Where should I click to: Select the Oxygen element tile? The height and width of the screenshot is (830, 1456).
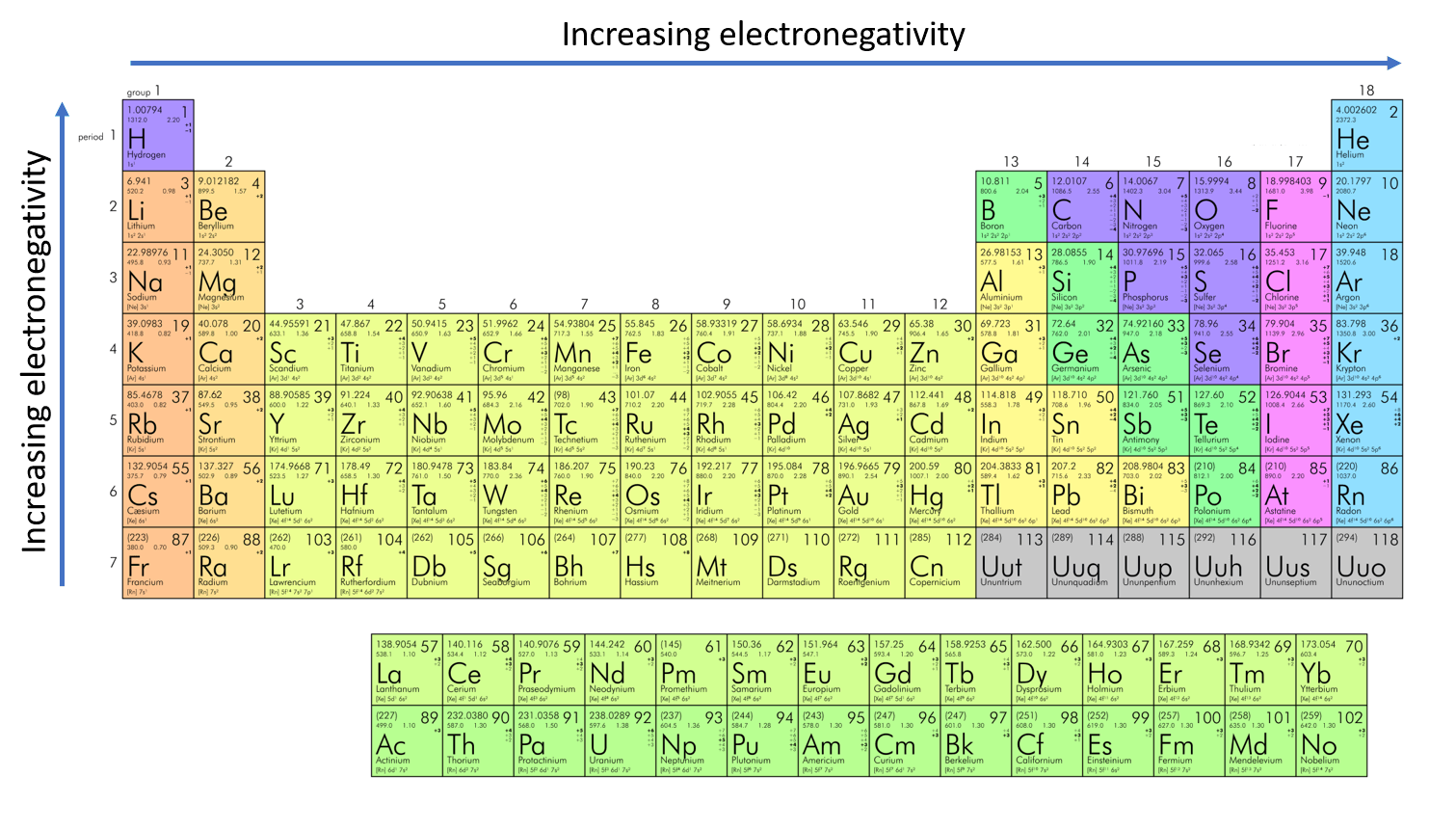point(1224,206)
